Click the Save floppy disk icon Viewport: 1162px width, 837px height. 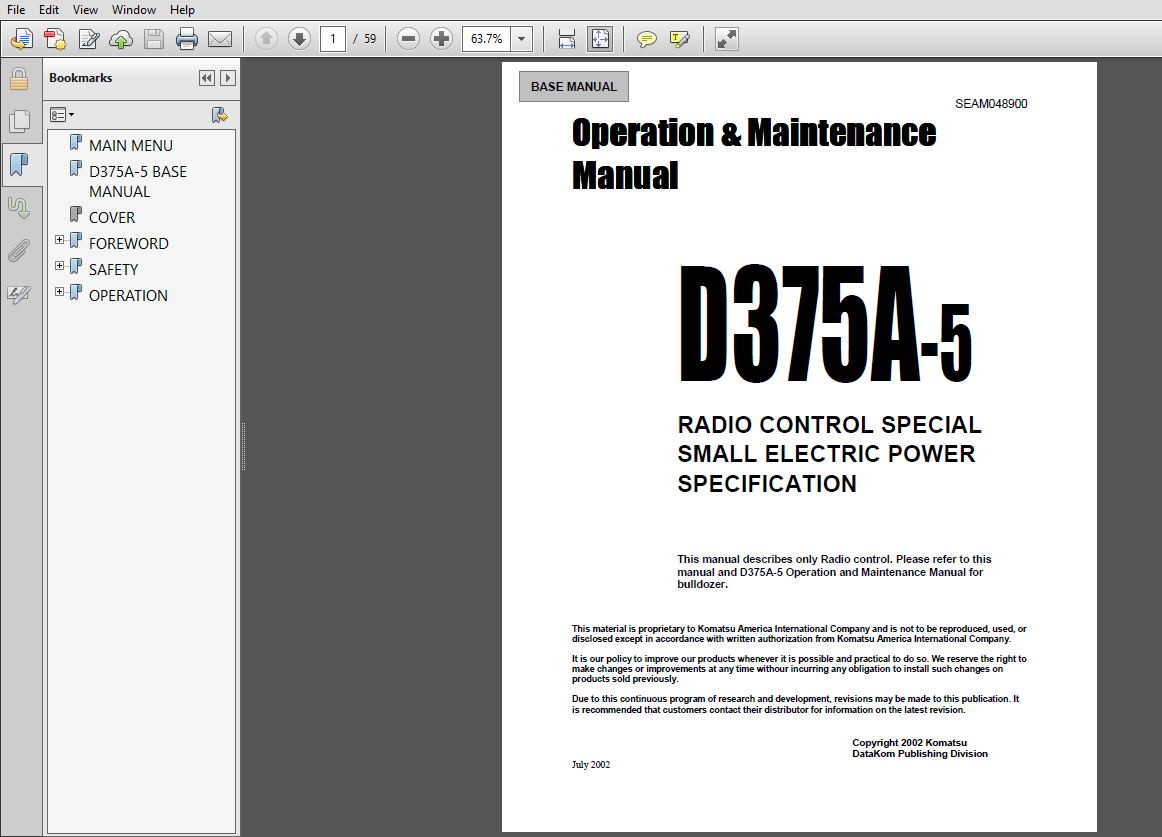154,39
